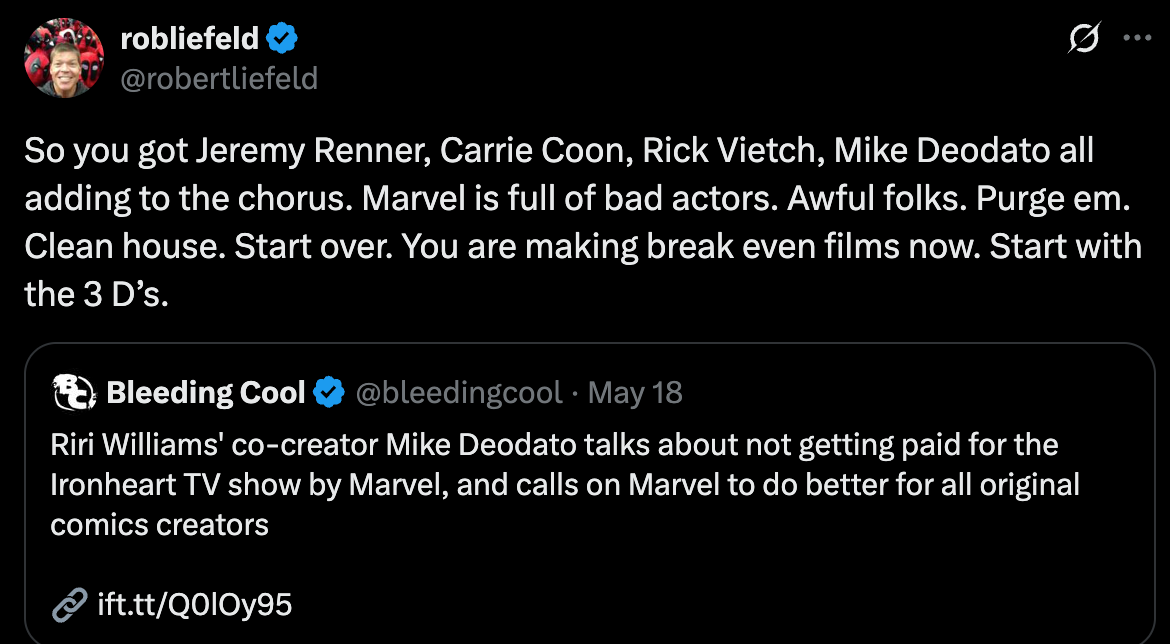Open the robliefeld display name link

click(x=190, y=39)
